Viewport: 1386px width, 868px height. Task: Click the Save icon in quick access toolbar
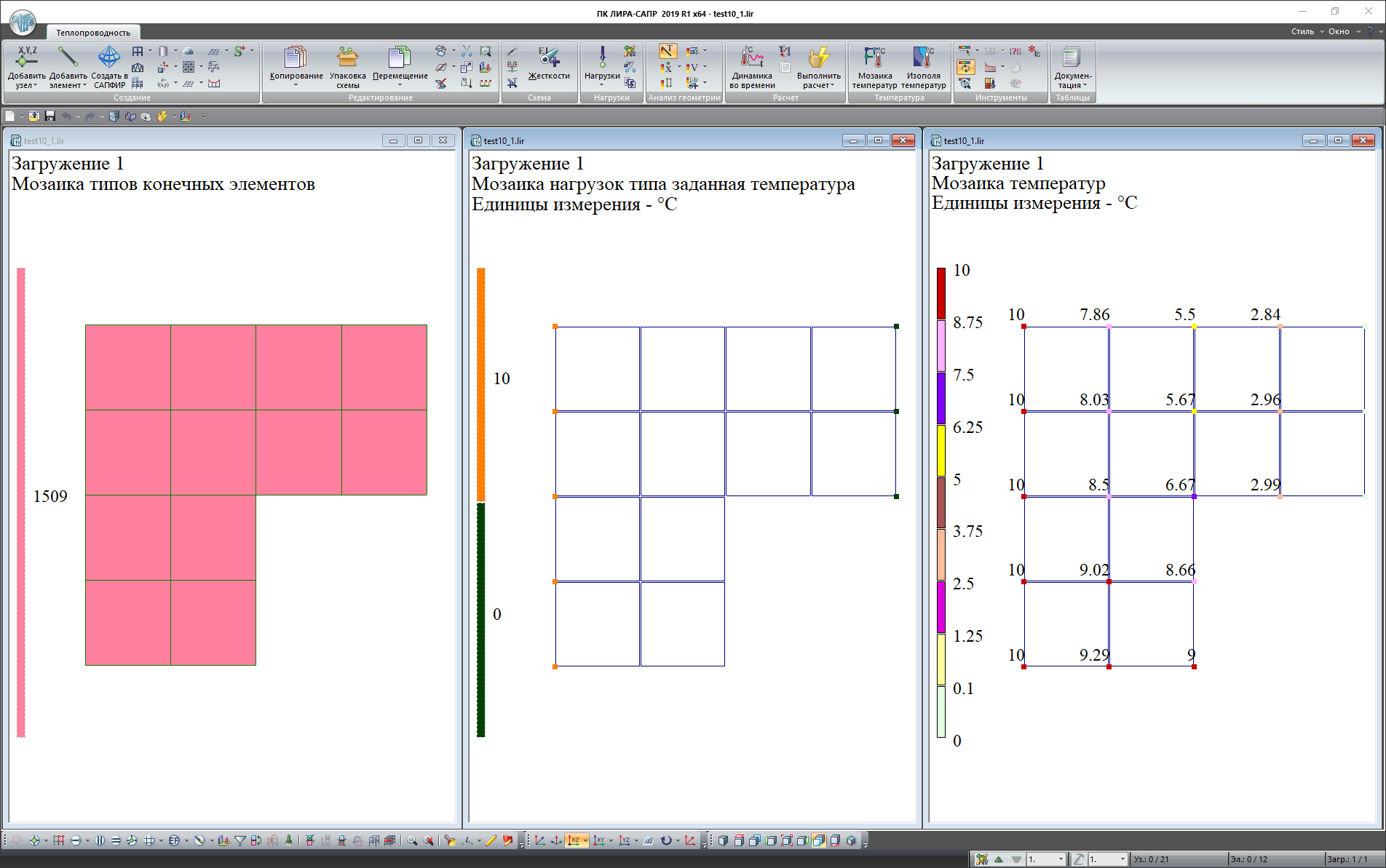coord(50,116)
